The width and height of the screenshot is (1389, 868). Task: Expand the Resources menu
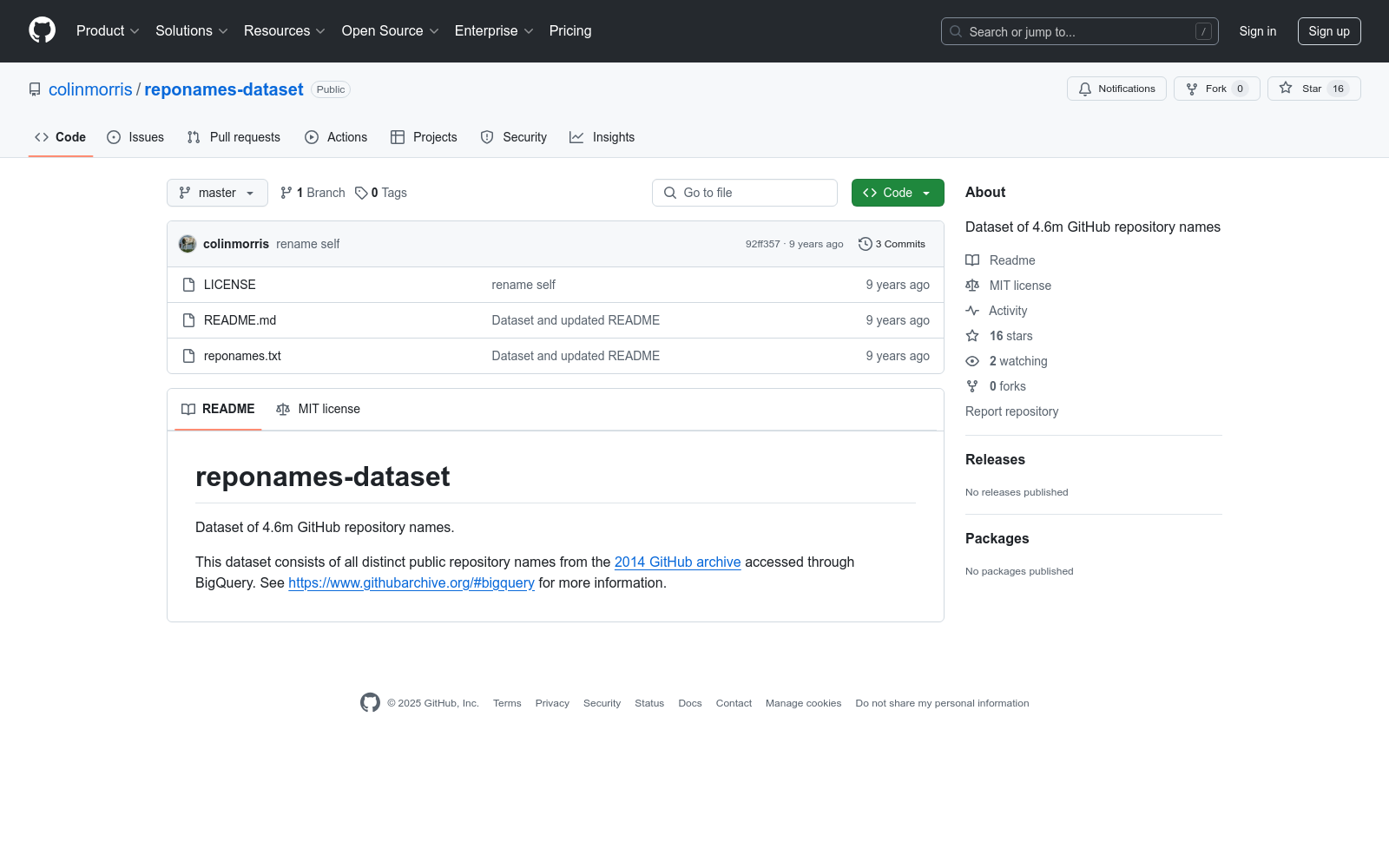coord(285,31)
